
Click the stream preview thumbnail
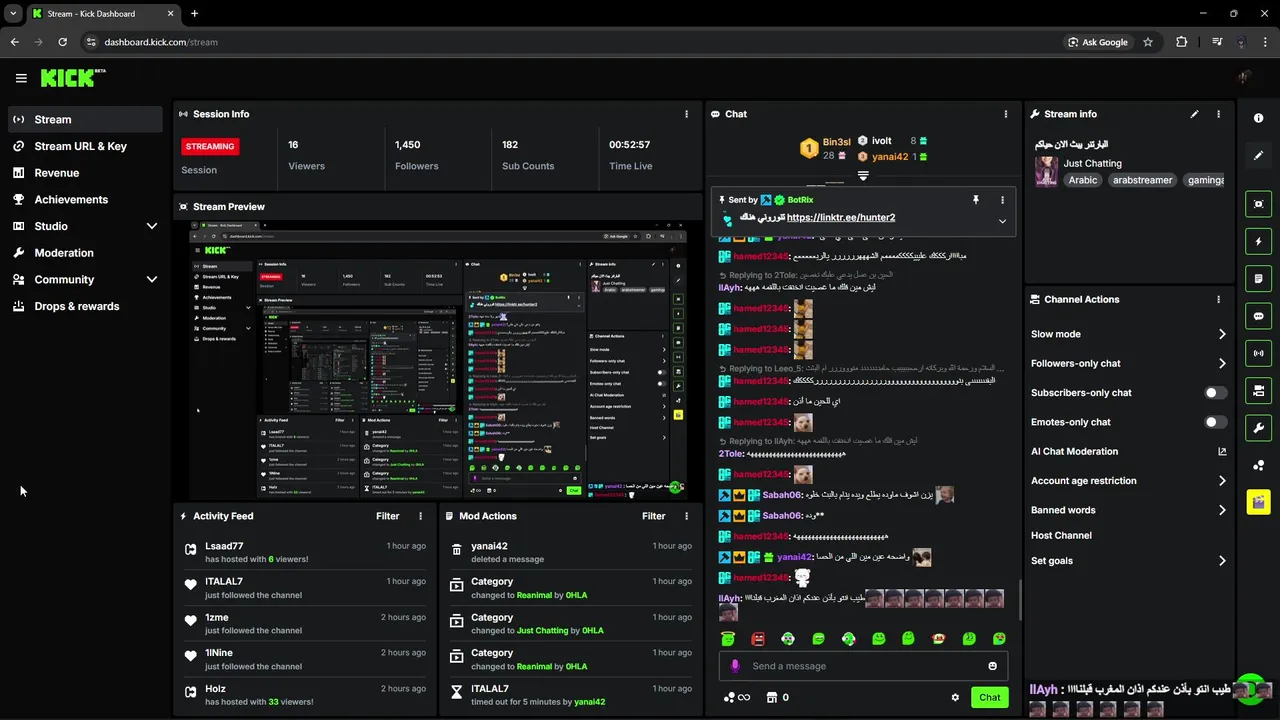click(438, 360)
